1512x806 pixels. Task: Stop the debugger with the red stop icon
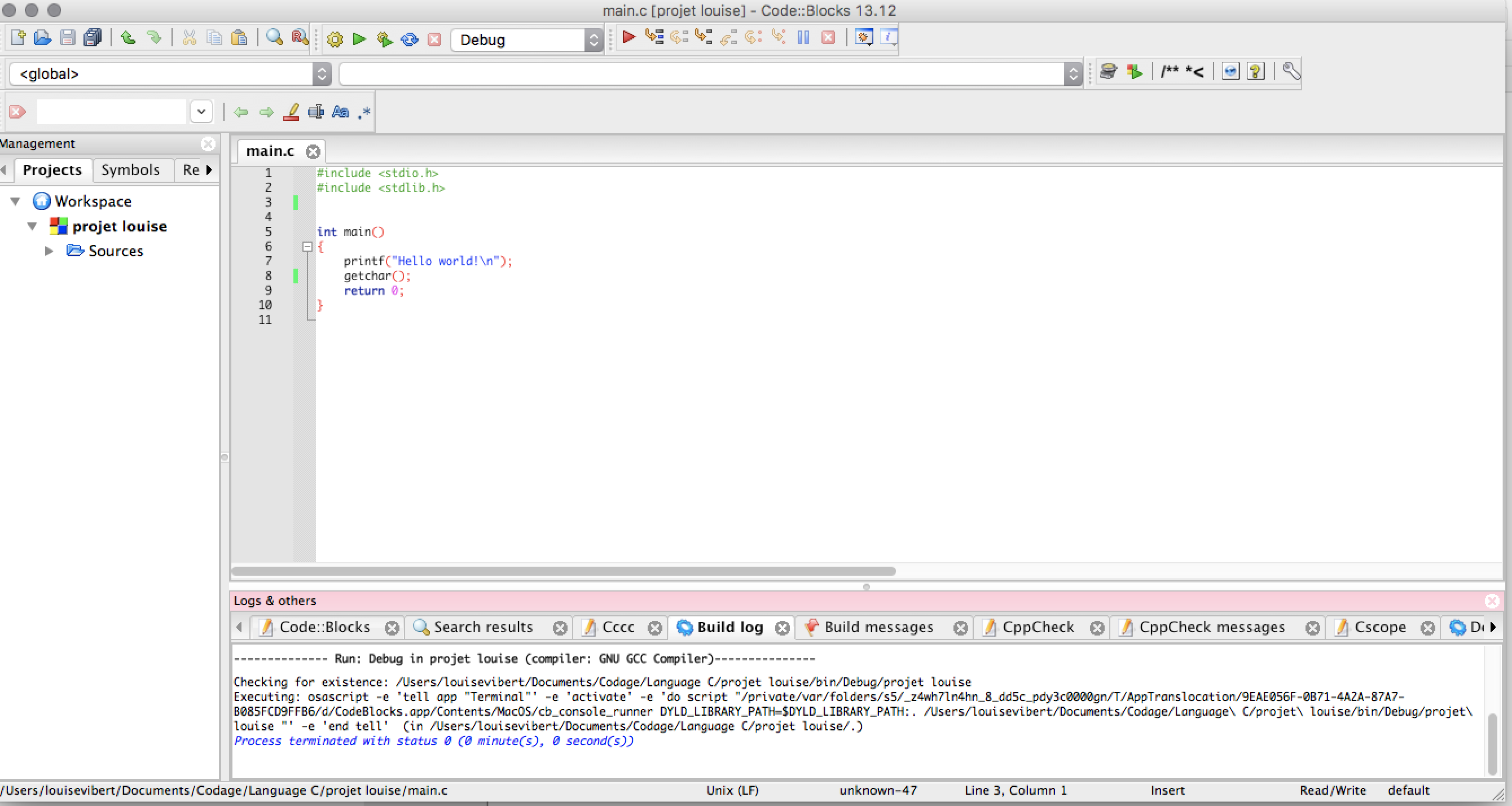(828, 38)
